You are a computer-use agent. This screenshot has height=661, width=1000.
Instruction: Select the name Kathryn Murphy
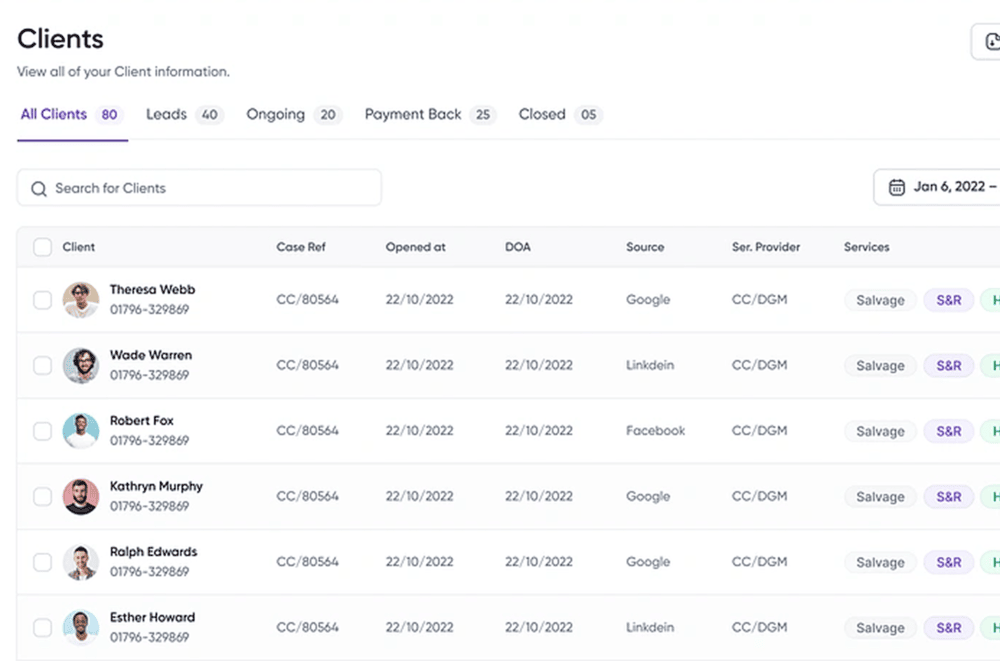click(x=156, y=487)
